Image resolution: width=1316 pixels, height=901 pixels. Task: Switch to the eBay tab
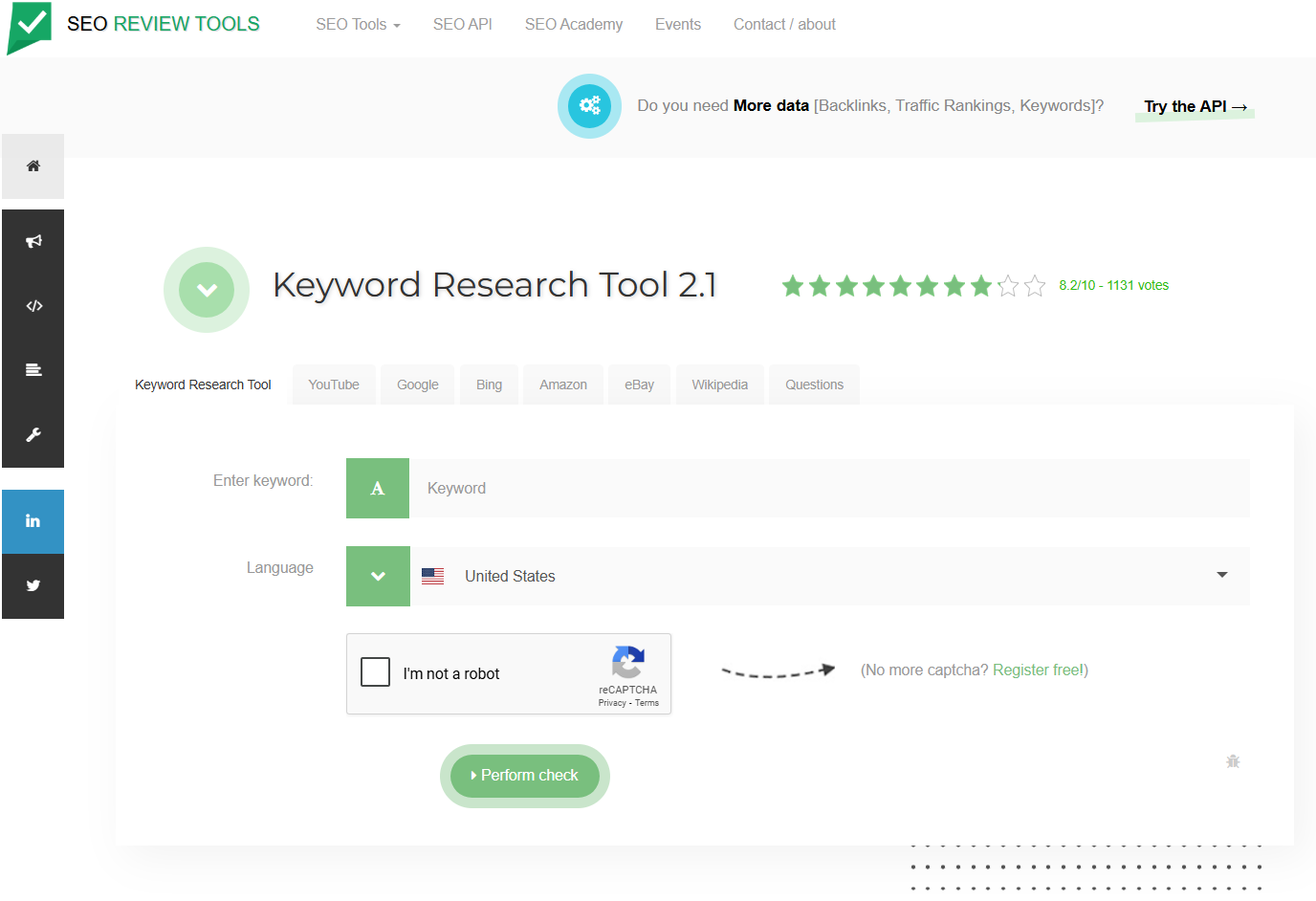click(640, 385)
